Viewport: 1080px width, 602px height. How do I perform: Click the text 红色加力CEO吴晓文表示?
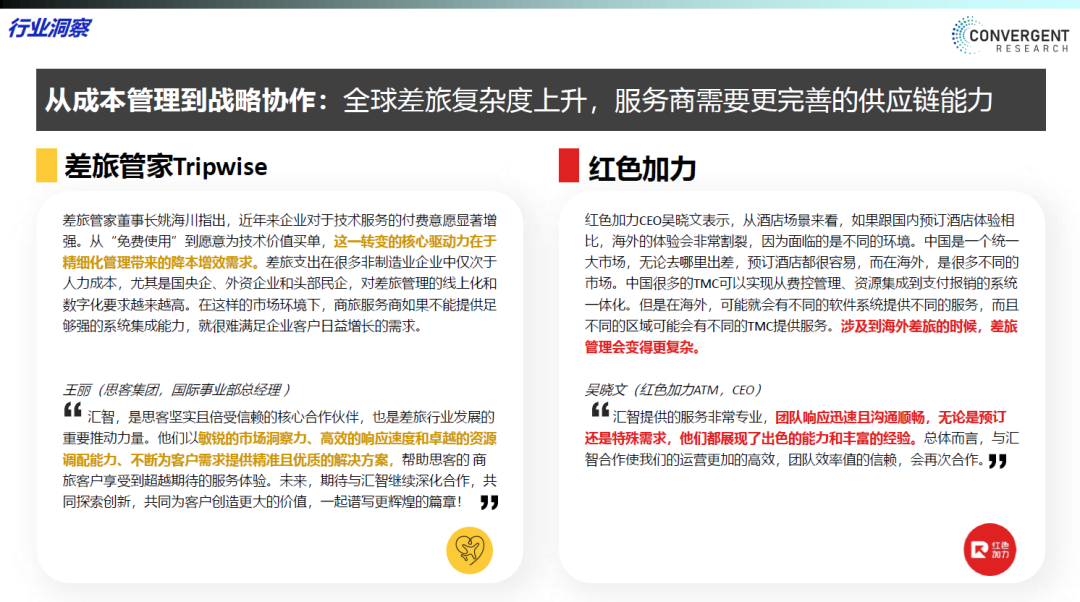point(657,220)
